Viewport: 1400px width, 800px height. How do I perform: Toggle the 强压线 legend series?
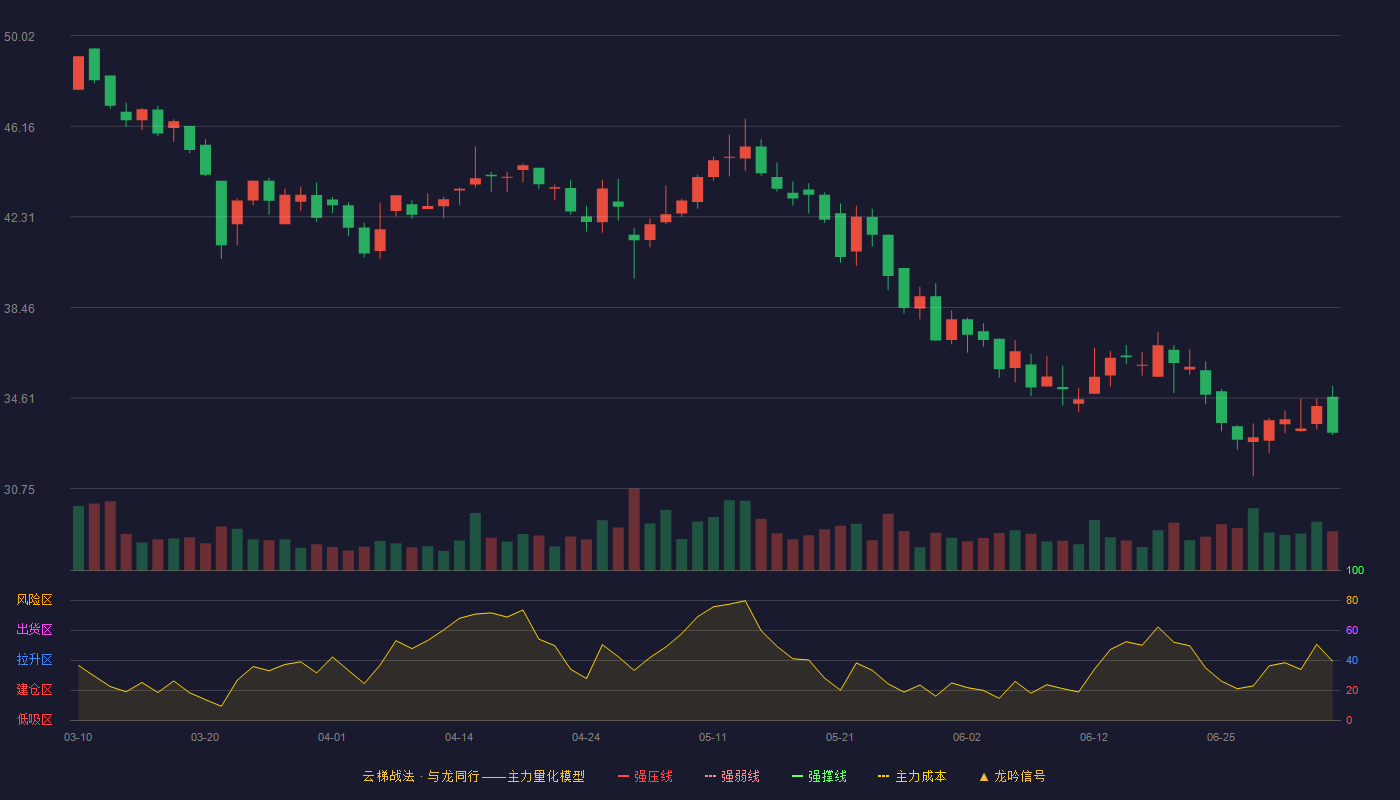[646, 776]
